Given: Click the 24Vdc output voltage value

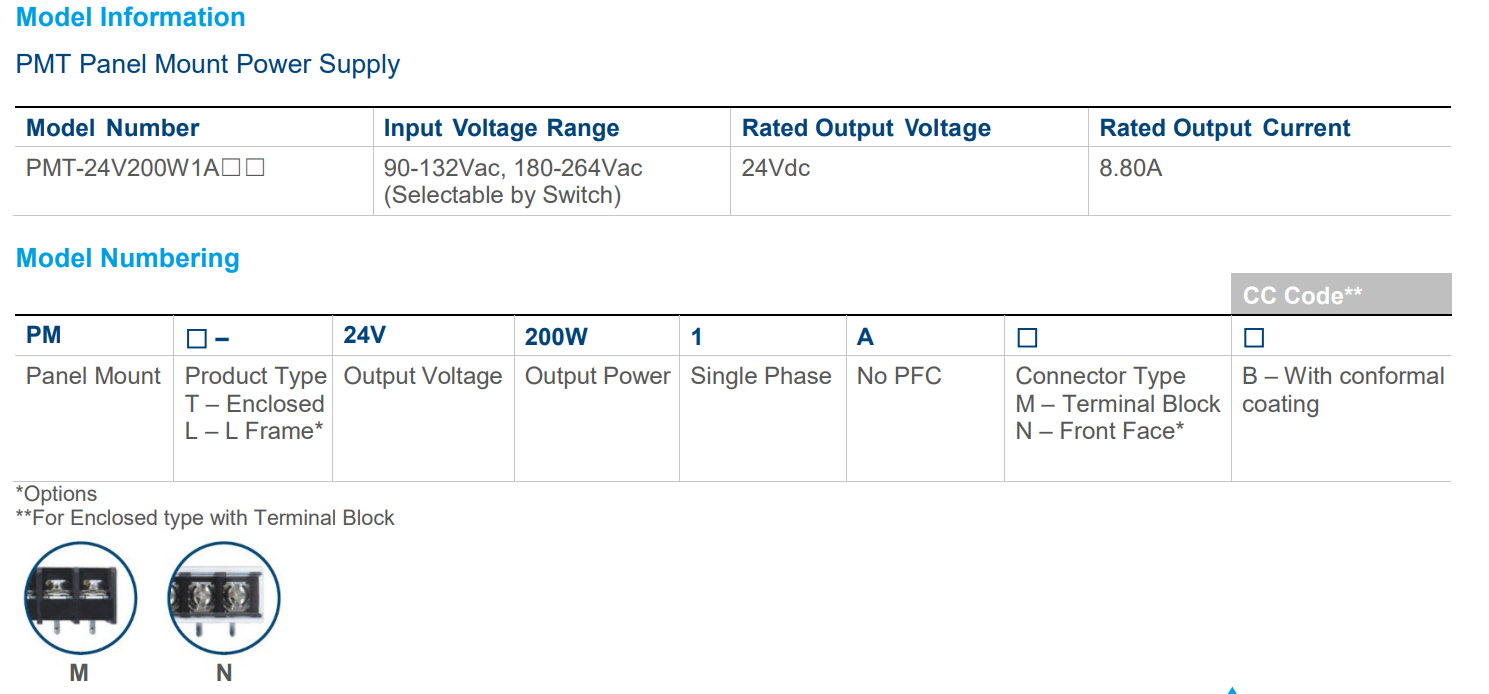Looking at the screenshot, I should [x=776, y=168].
